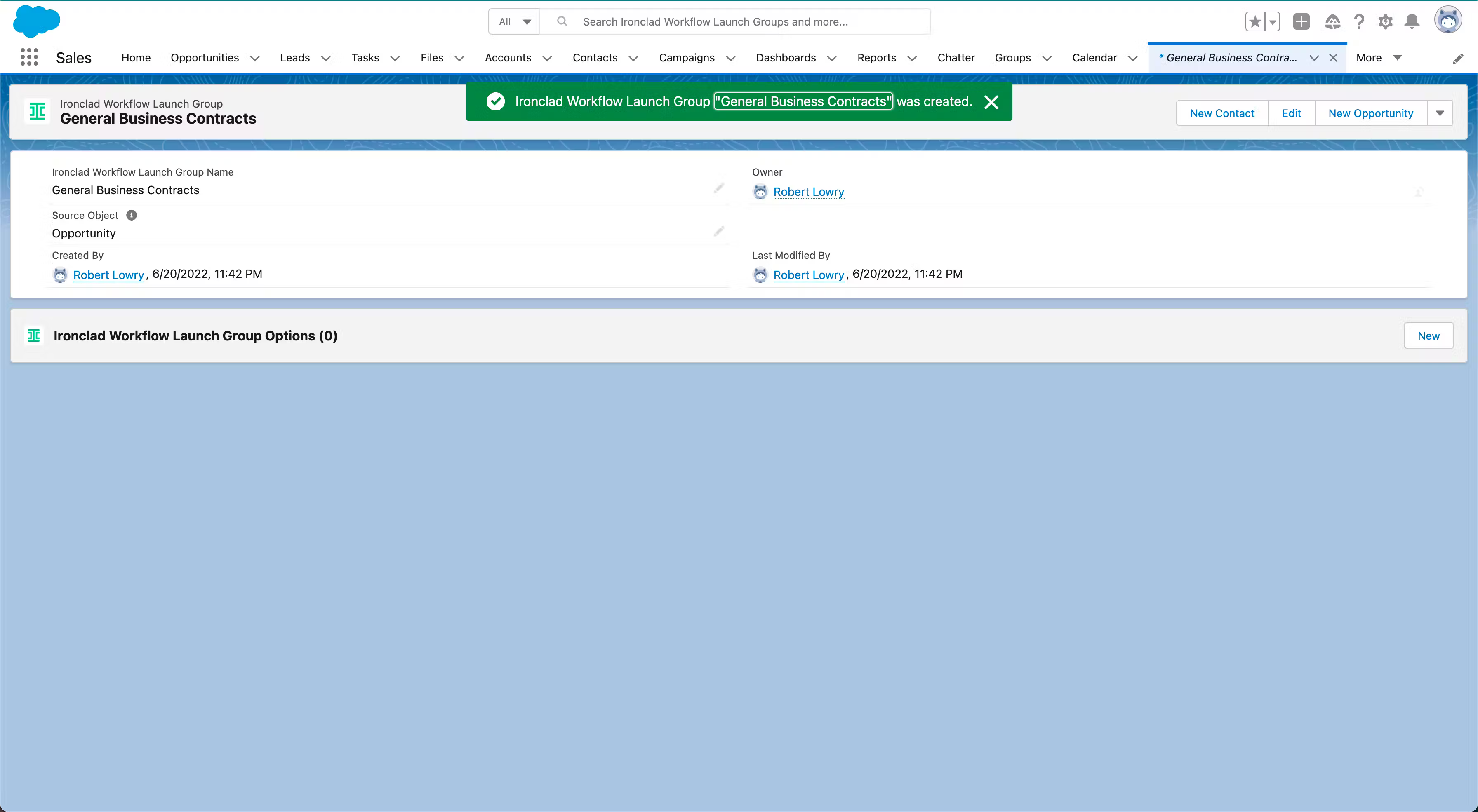
Task: Open the Leads tab
Action: [295, 57]
